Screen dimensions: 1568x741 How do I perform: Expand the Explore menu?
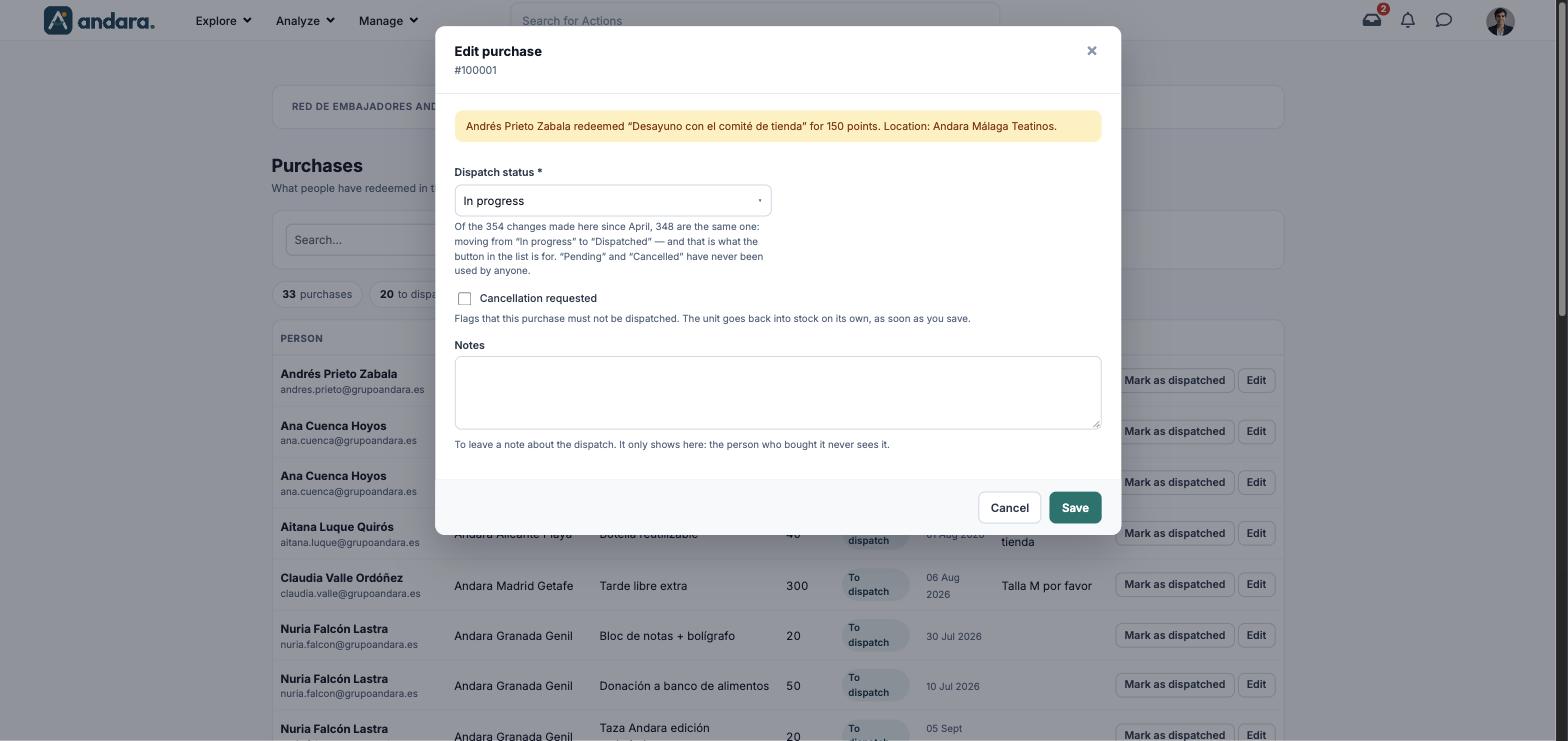[x=223, y=20]
